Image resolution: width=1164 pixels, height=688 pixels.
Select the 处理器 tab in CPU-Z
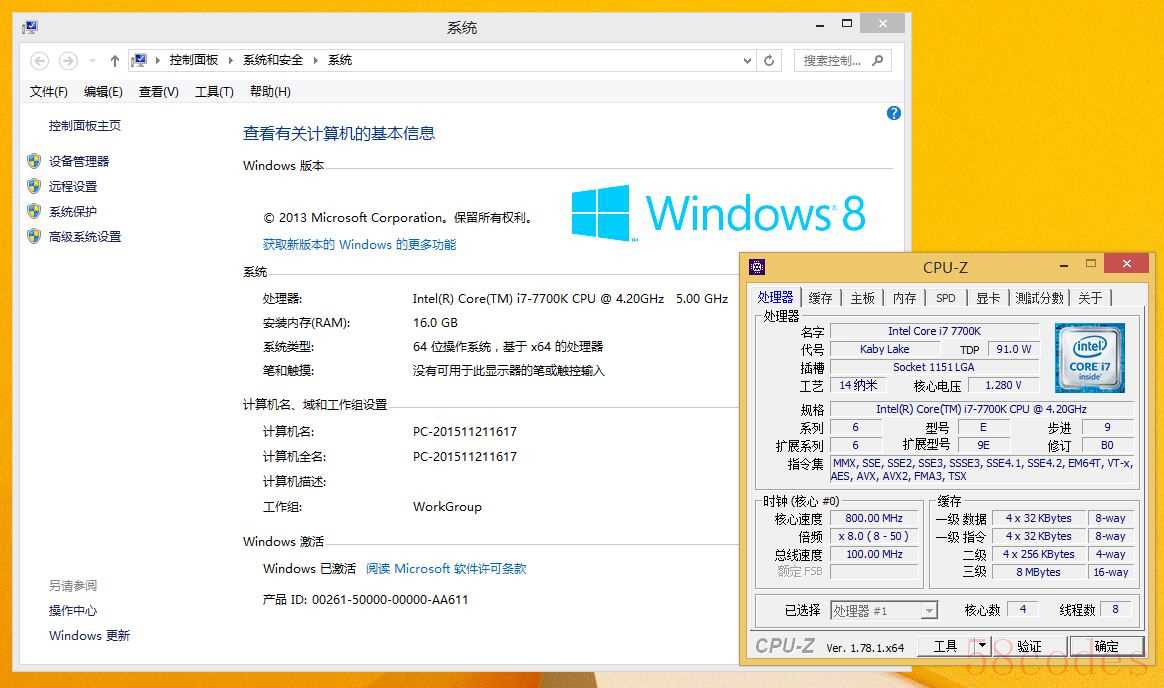tap(775, 298)
